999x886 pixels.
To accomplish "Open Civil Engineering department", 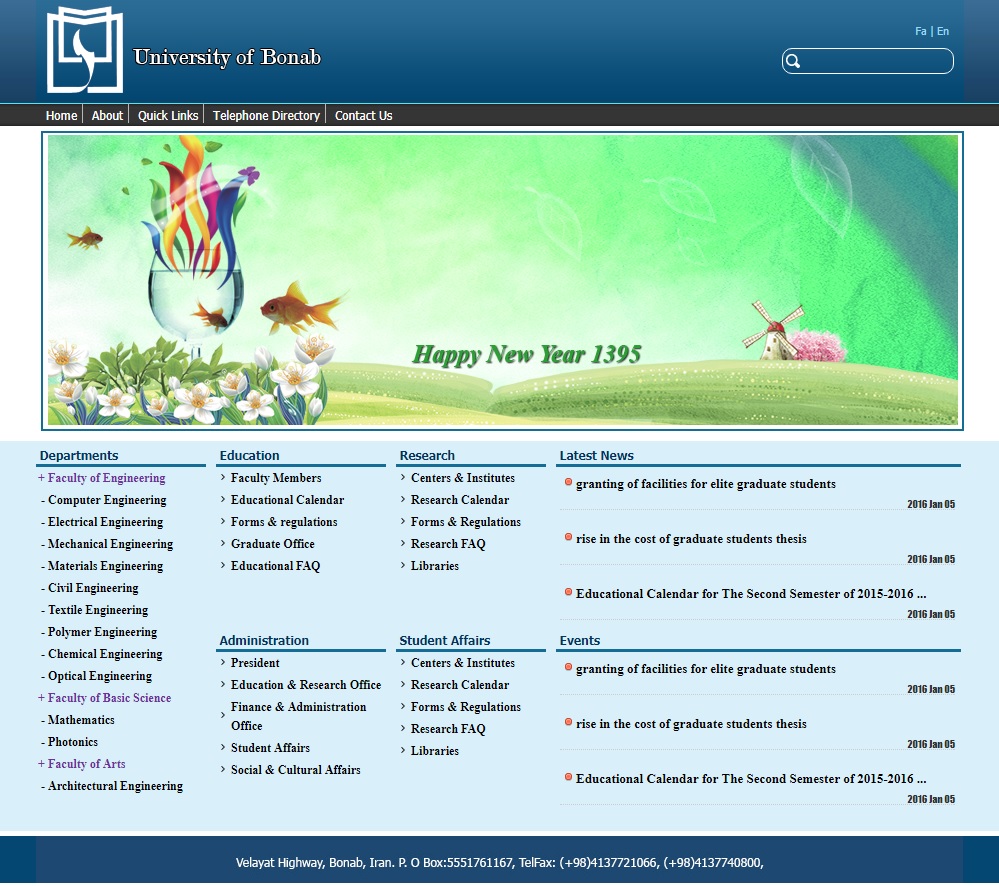I will pos(93,588).
